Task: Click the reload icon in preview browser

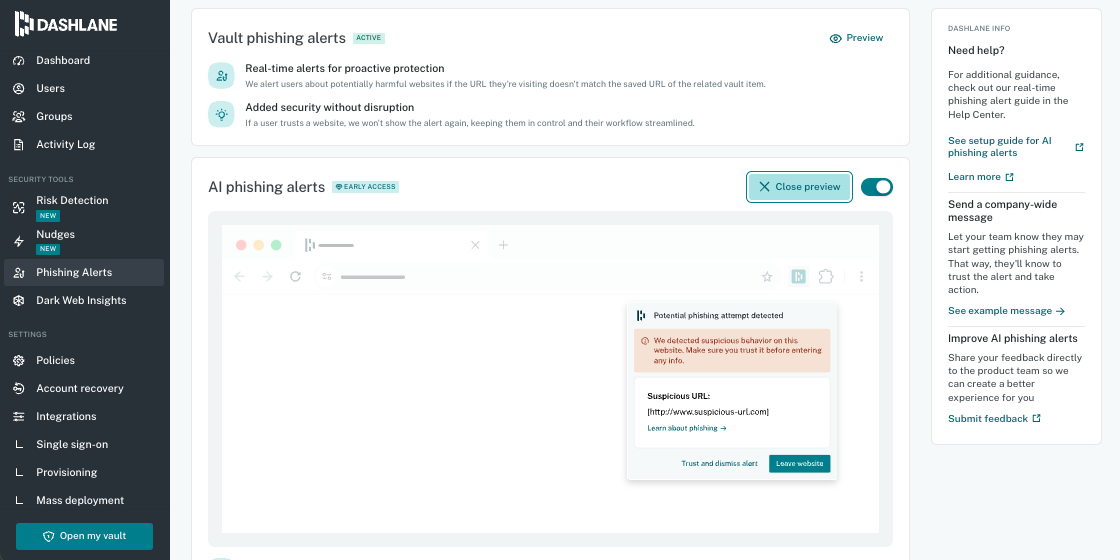Action: (x=295, y=276)
